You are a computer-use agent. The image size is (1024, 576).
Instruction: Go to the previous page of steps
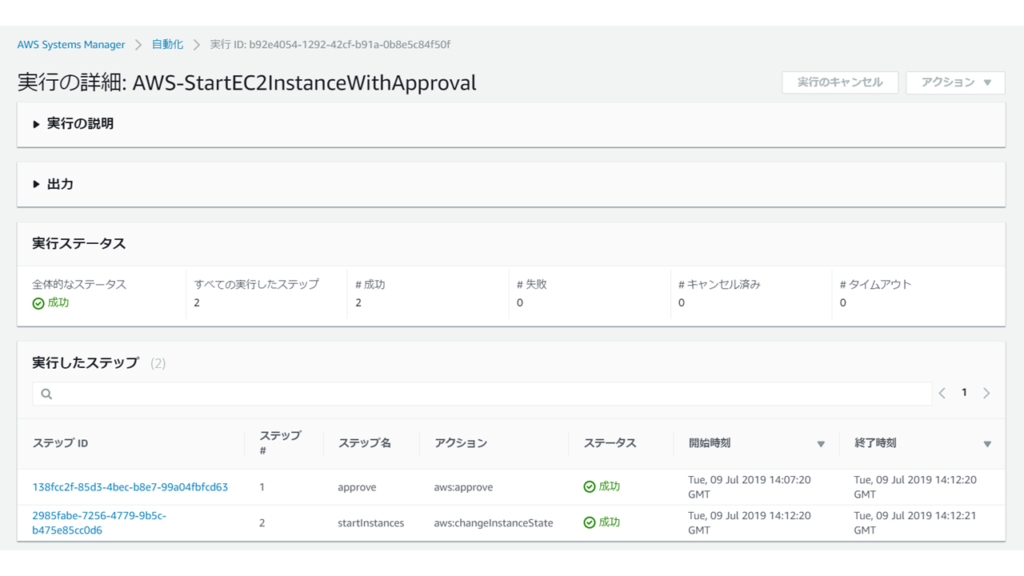tap(942, 394)
